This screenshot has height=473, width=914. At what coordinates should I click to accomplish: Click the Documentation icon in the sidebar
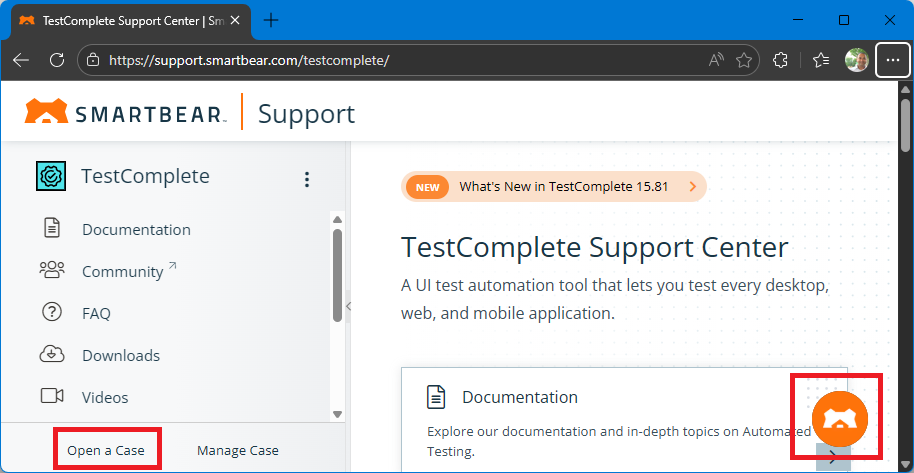coord(52,229)
